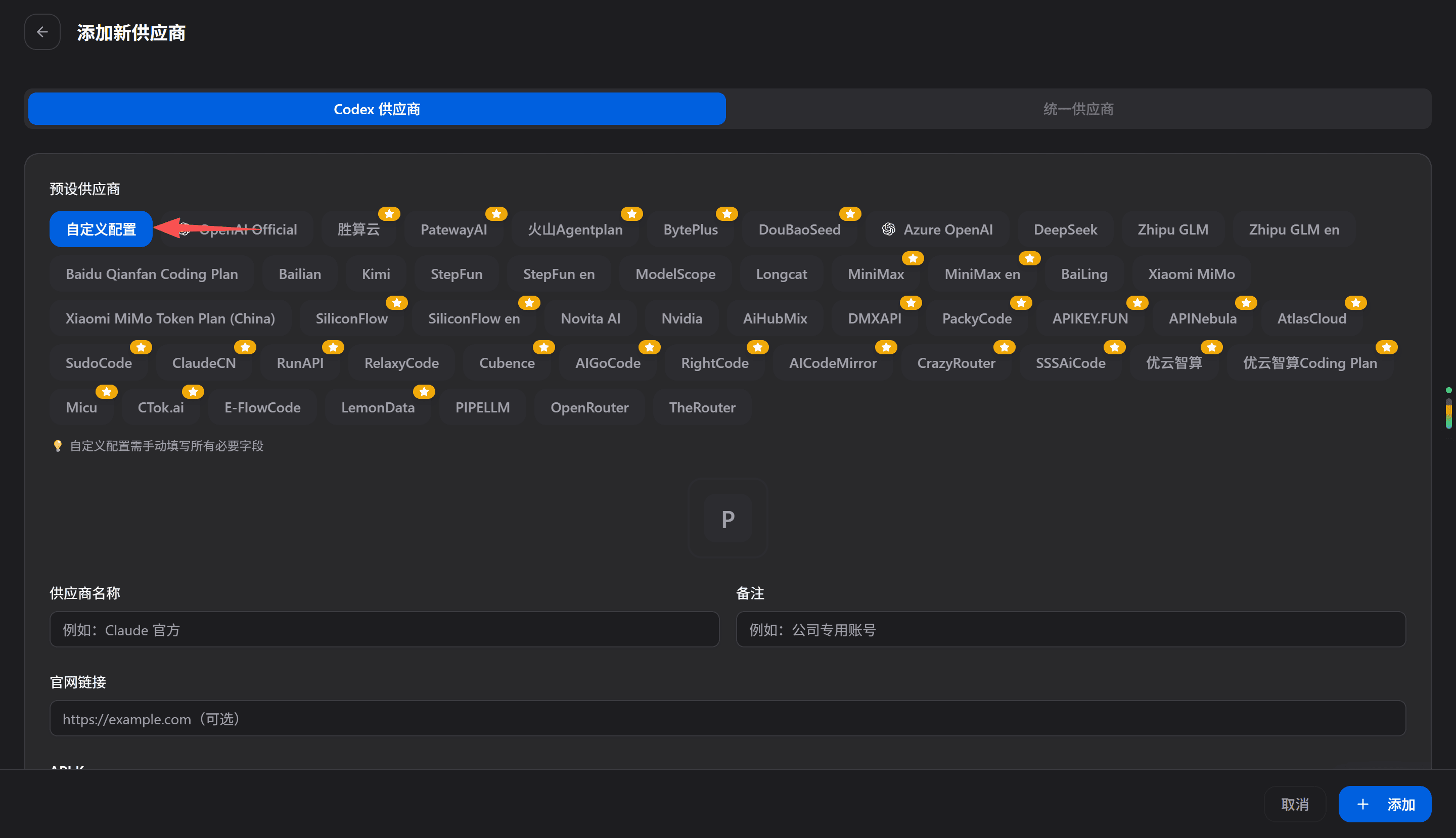Pick the Zhipu GLM en preset
Image resolution: width=1456 pixels, height=838 pixels.
click(1294, 229)
